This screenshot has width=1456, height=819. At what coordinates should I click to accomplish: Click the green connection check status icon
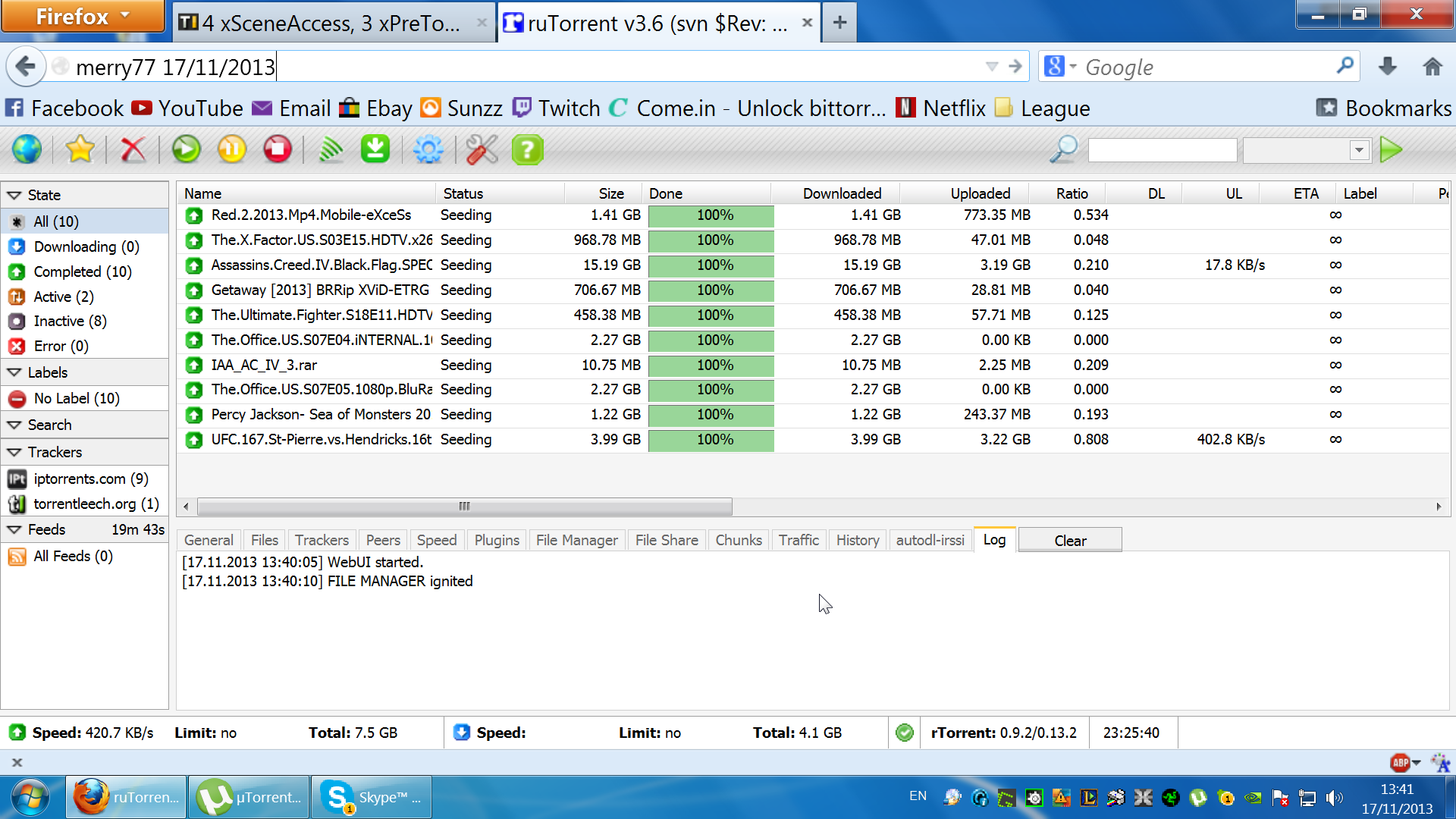tap(904, 733)
